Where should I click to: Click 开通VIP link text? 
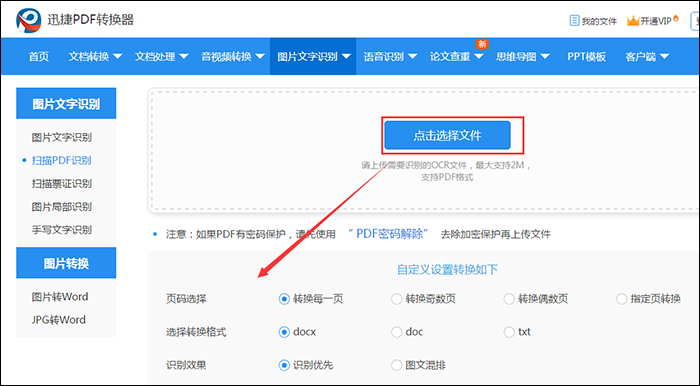[656, 21]
